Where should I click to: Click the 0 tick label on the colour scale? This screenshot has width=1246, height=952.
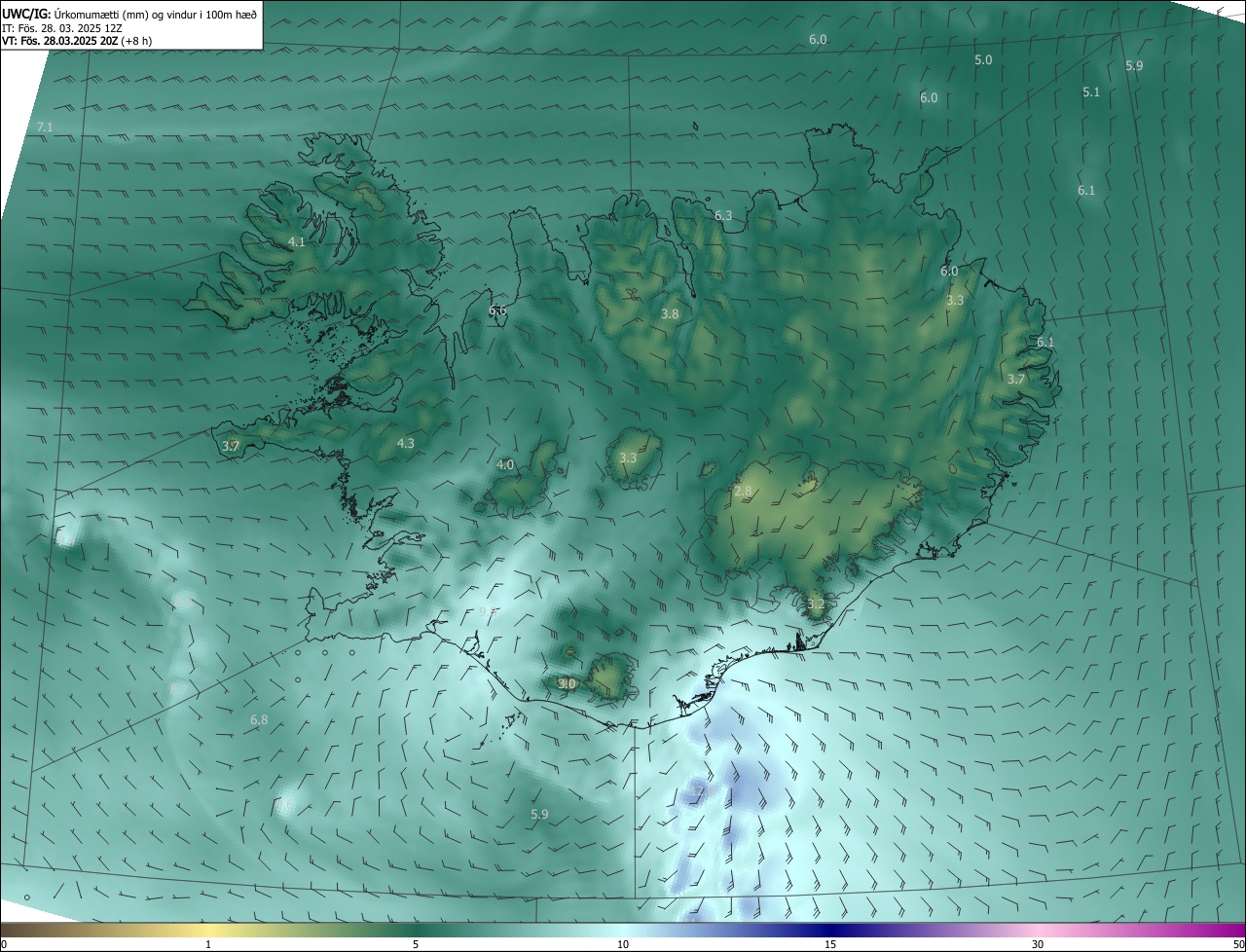(4, 944)
